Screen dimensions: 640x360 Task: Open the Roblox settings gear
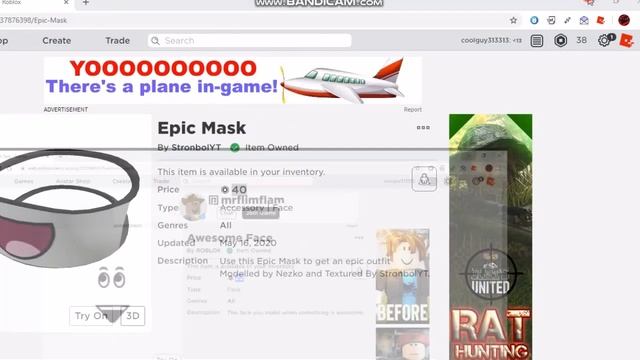pyautogui.click(x=604, y=40)
